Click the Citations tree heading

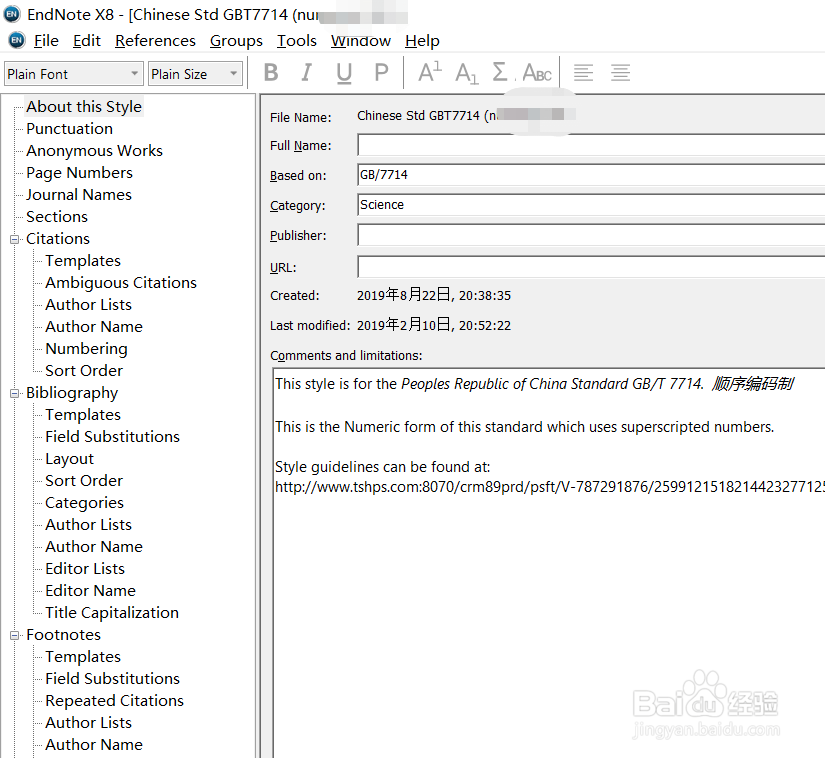pos(58,239)
